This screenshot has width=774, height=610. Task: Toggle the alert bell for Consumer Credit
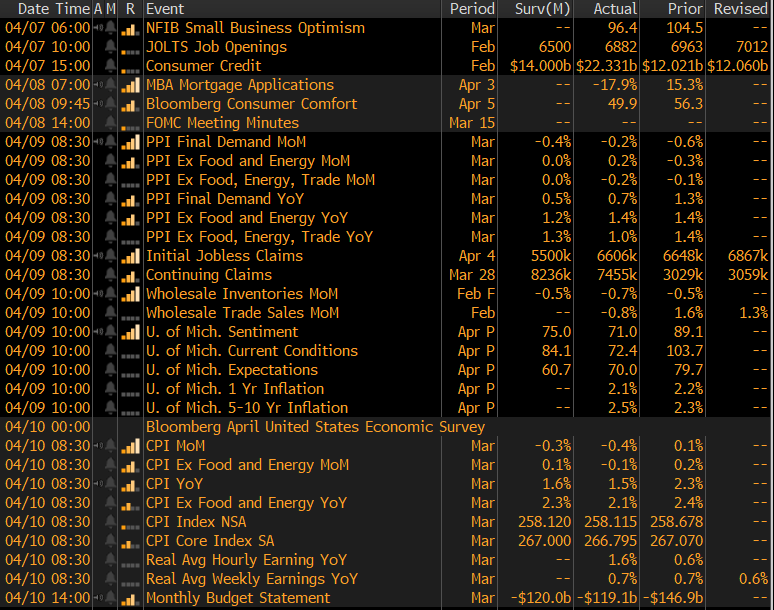click(x=111, y=66)
